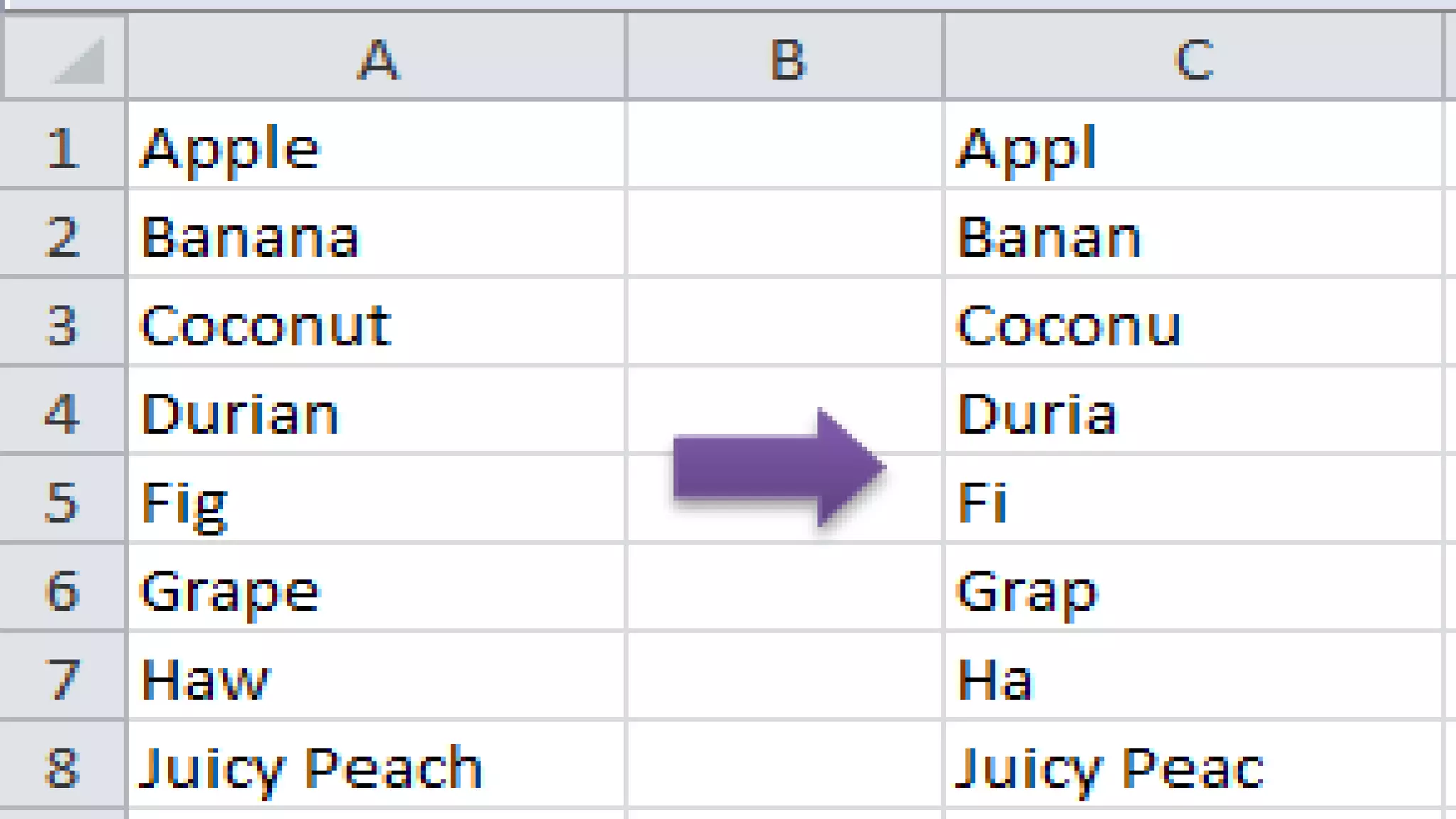Click the cell containing Apple
The image size is (1456, 819).
click(x=377, y=146)
